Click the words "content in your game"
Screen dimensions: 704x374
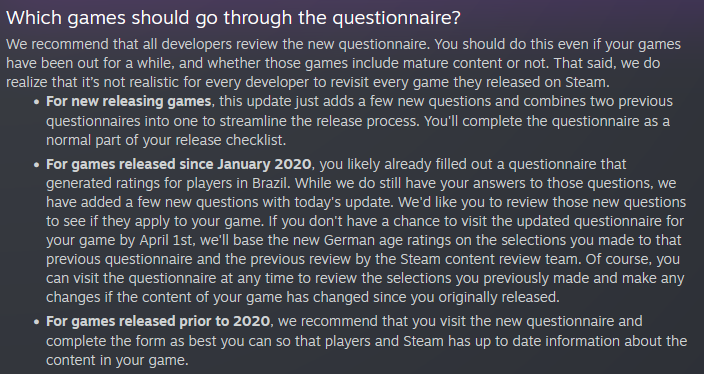pos(115,360)
